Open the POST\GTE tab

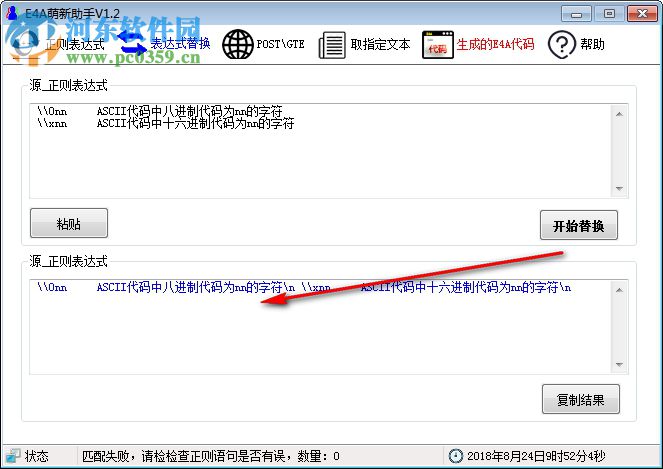coord(280,44)
